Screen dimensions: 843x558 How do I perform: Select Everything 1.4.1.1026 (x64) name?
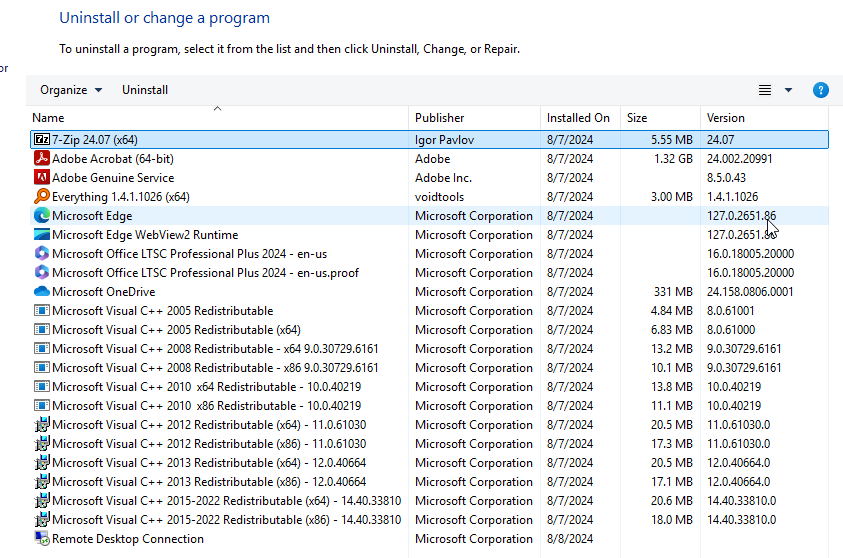pyautogui.click(x=121, y=197)
